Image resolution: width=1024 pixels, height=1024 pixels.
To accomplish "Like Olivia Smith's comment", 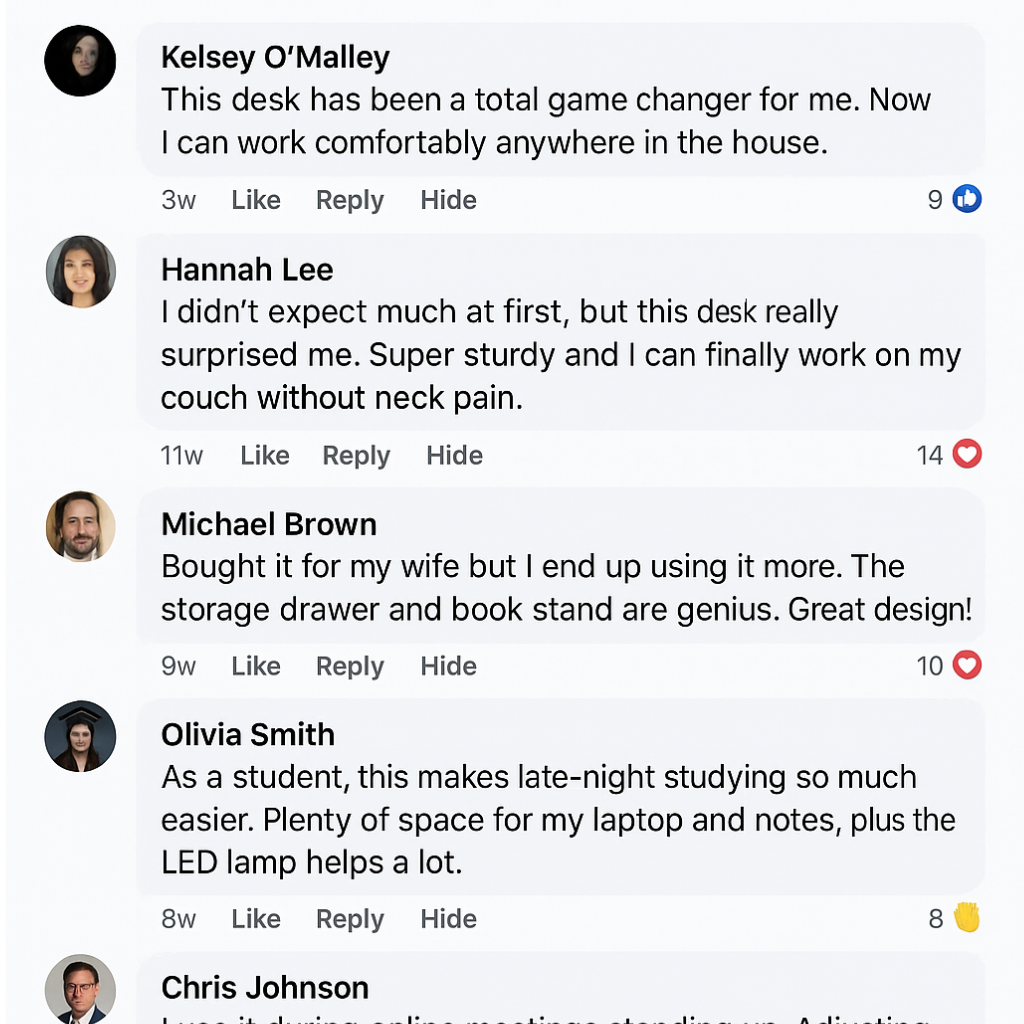I will pyautogui.click(x=256, y=919).
